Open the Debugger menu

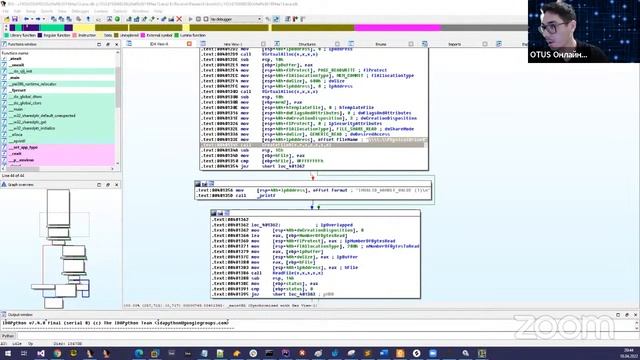pyautogui.click(x=80, y=11)
